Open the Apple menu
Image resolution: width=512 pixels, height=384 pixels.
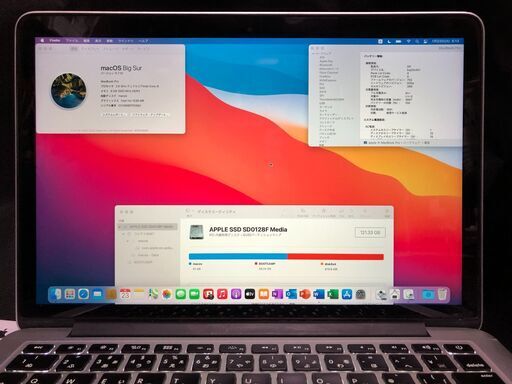42,40
